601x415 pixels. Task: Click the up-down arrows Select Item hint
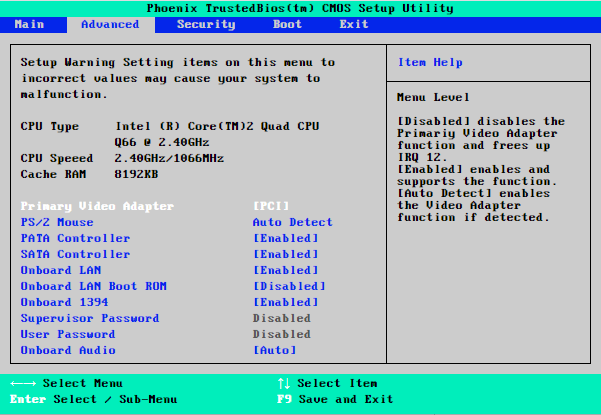[327, 383]
